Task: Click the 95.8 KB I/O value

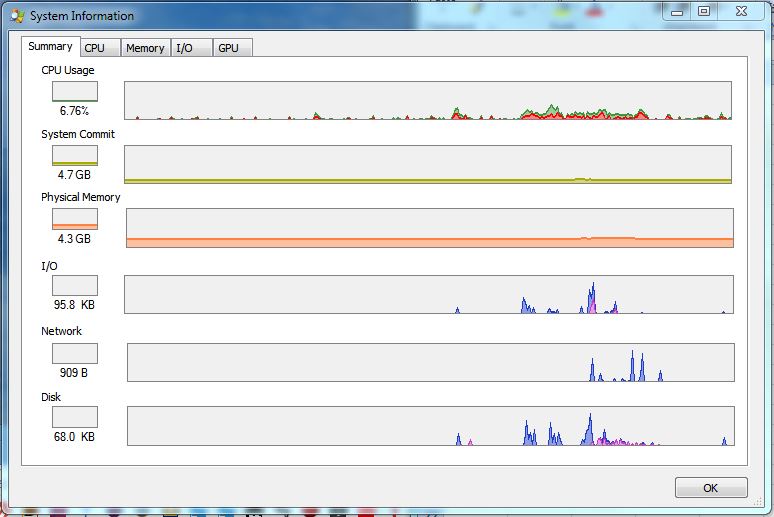Action: coord(74,305)
